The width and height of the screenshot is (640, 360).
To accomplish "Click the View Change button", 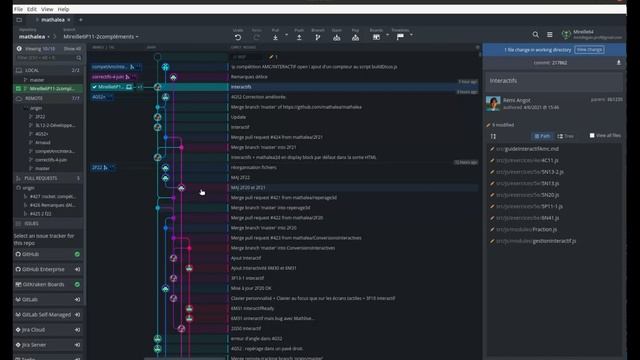I will [x=589, y=49].
